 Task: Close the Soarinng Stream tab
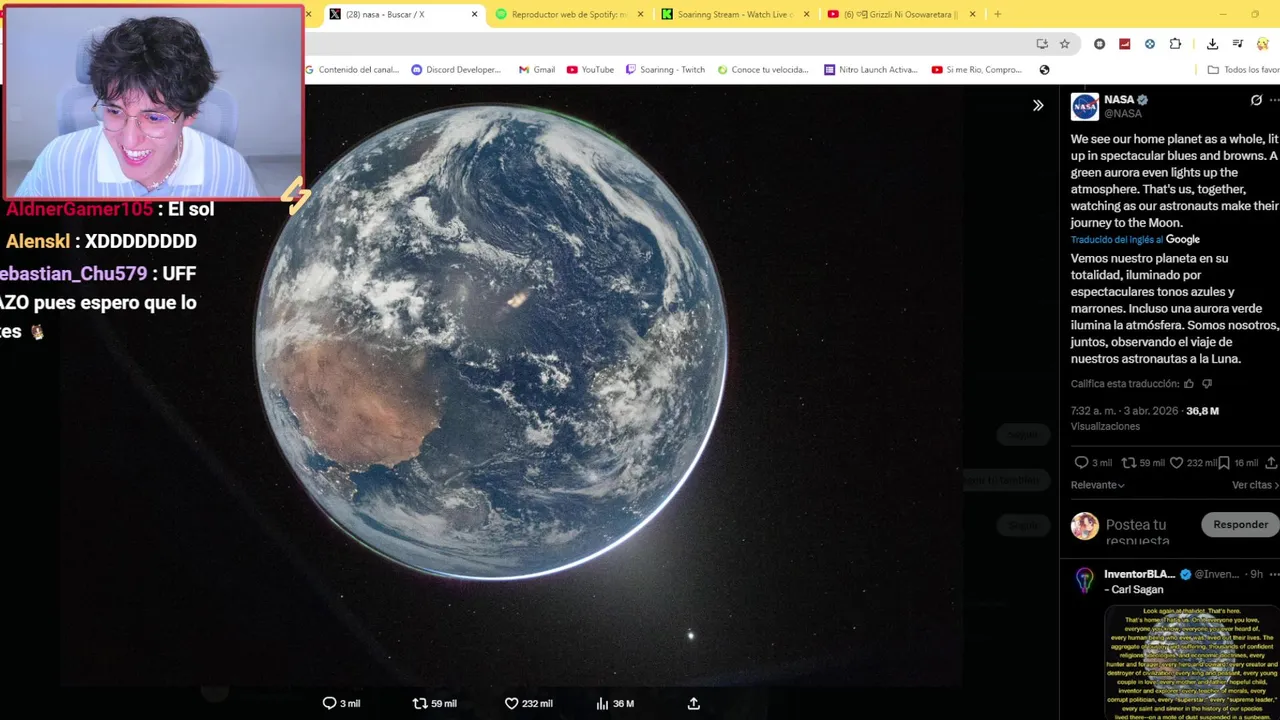coord(806,14)
